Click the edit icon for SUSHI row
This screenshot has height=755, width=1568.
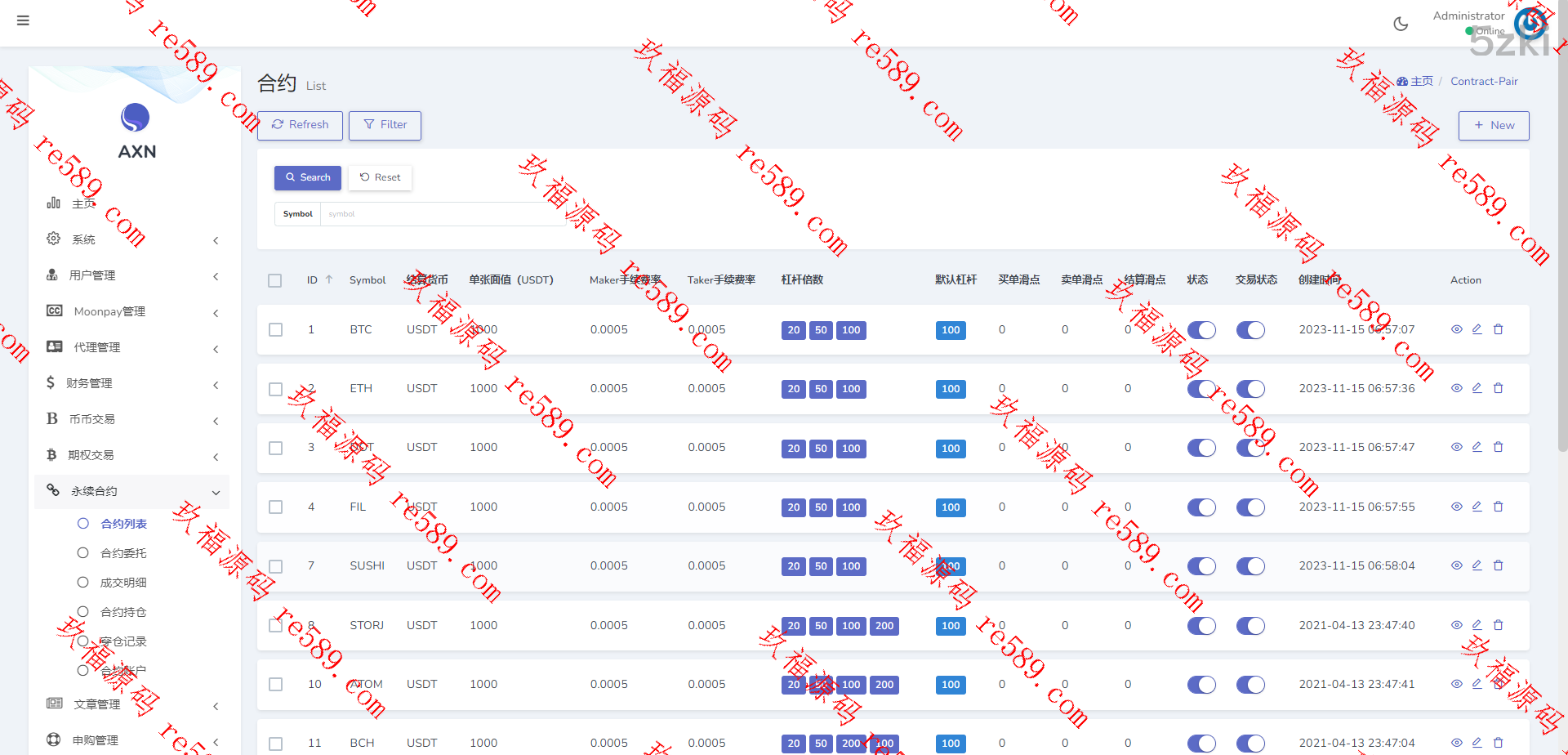tap(1477, 565)
